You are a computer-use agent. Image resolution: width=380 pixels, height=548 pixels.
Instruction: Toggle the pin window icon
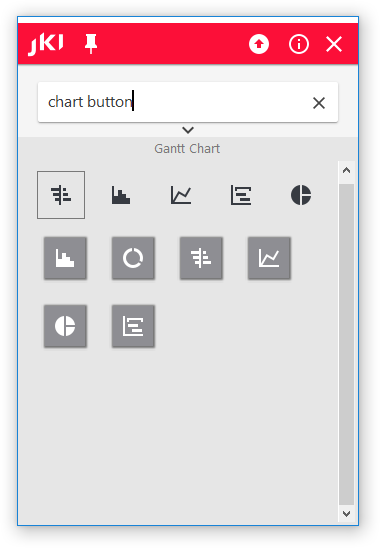click(x=91, y=44)
